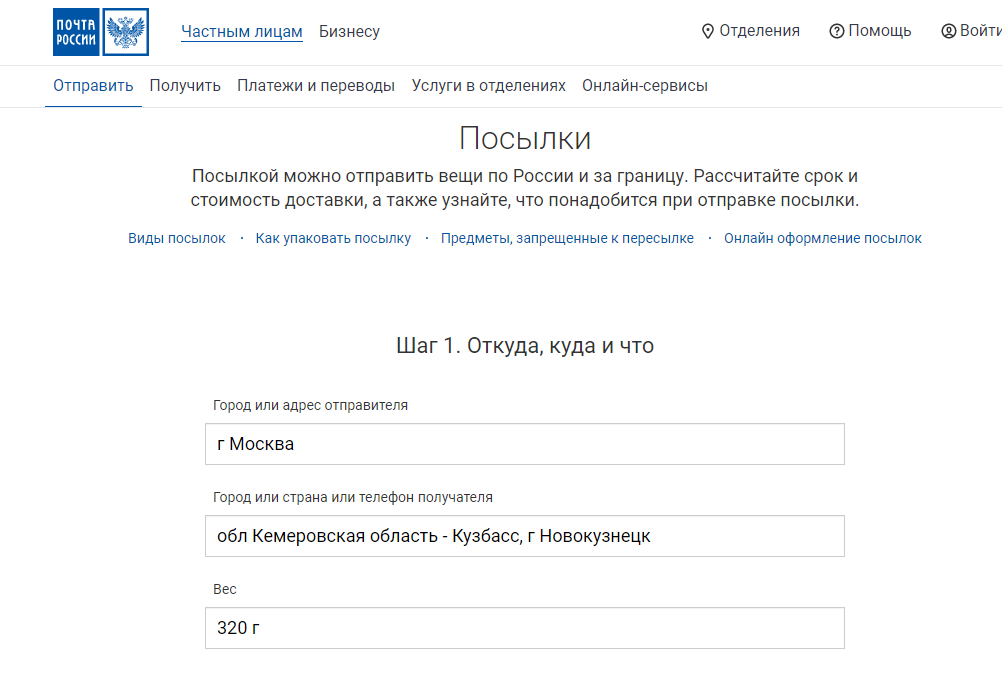This screenshot has height=691, width=1002.
Task: Click the sender address field with Москва
Action: pyautogui.click(x=524, y=444)
